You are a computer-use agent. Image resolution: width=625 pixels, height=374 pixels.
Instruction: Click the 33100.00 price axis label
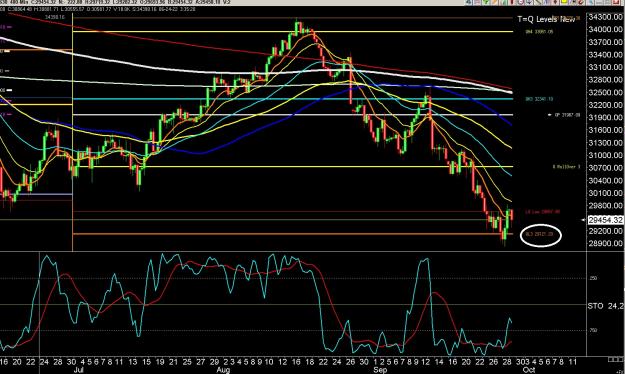[605, 67]
